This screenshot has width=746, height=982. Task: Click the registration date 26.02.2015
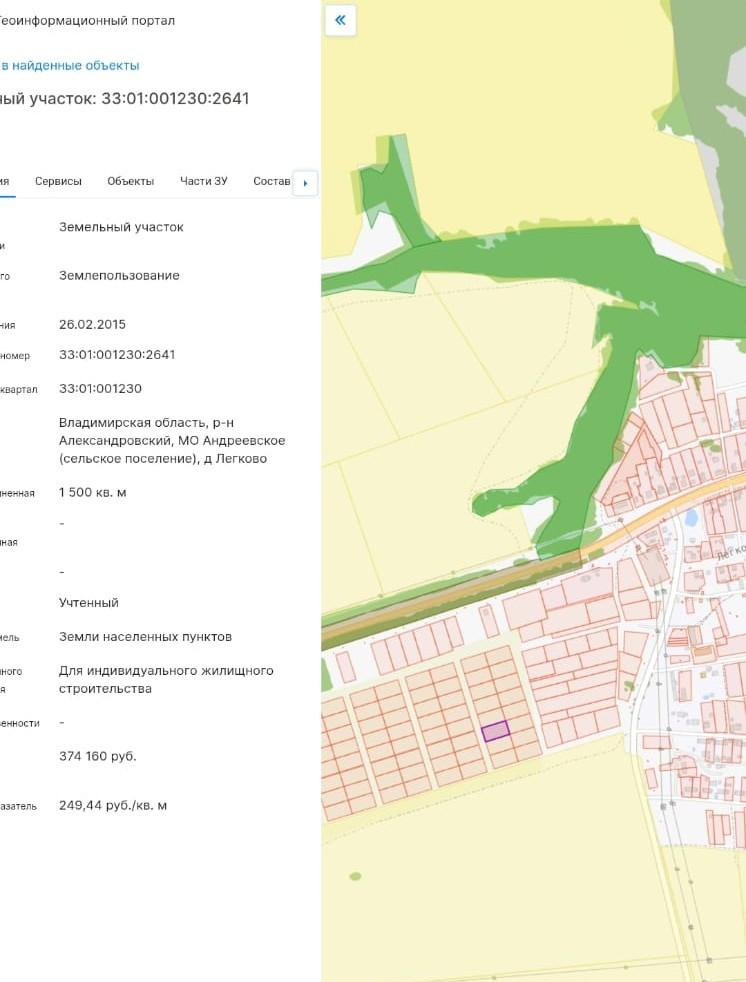(92, 324)
